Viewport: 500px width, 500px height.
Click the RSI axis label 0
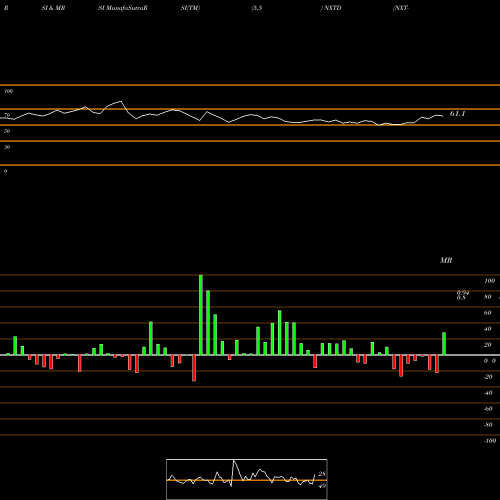[x=5, y=171]
